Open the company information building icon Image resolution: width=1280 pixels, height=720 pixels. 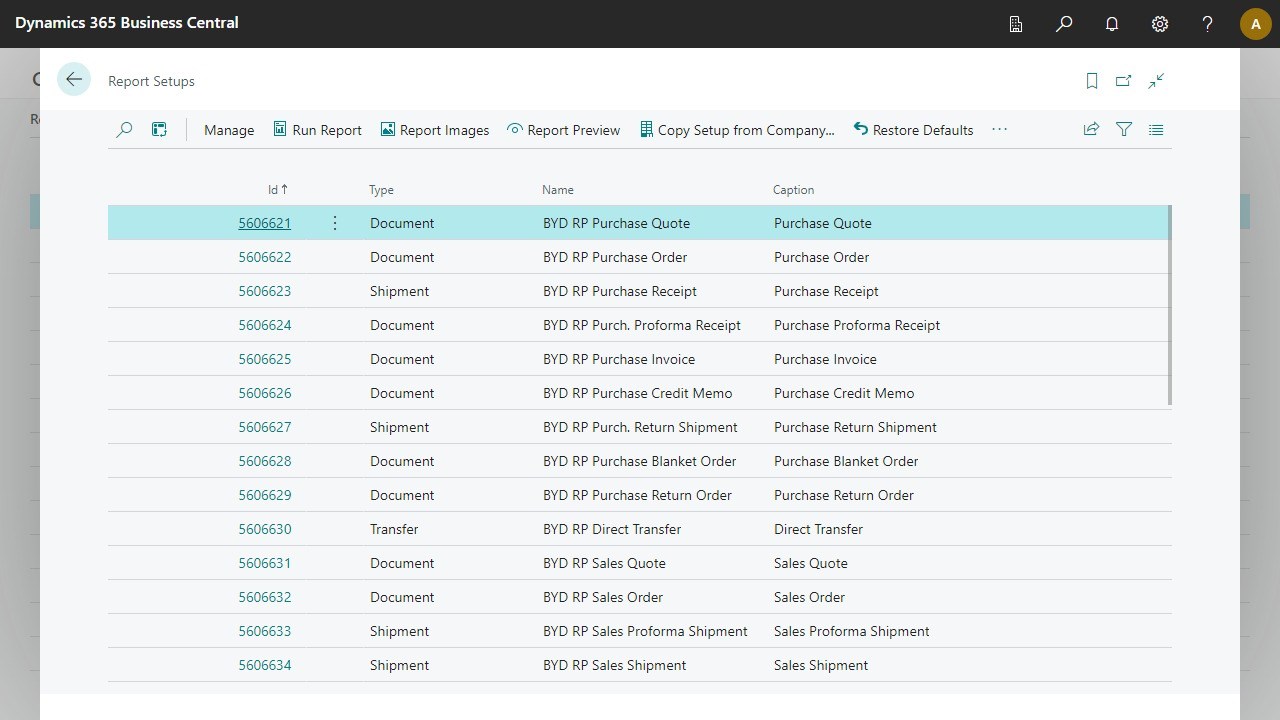[x=1016, y=23]
